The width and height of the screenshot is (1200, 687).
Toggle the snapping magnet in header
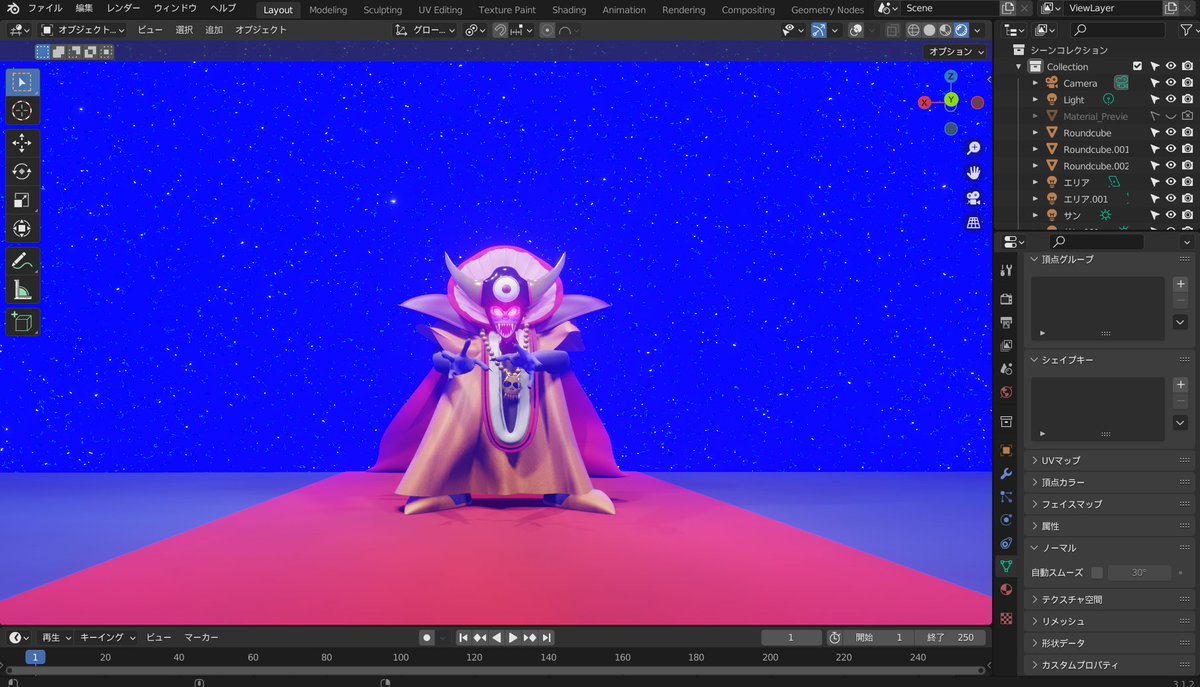click(500, 30)
